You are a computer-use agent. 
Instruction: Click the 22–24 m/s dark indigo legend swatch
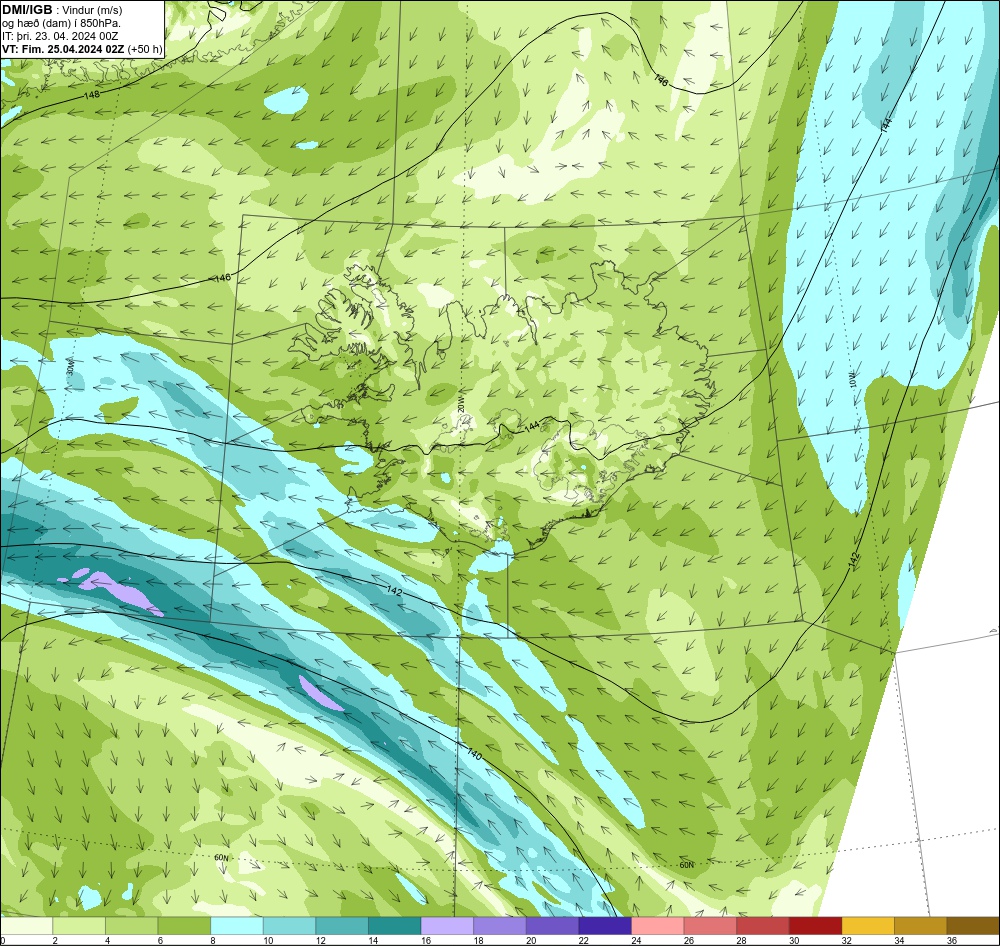(605, 926)
